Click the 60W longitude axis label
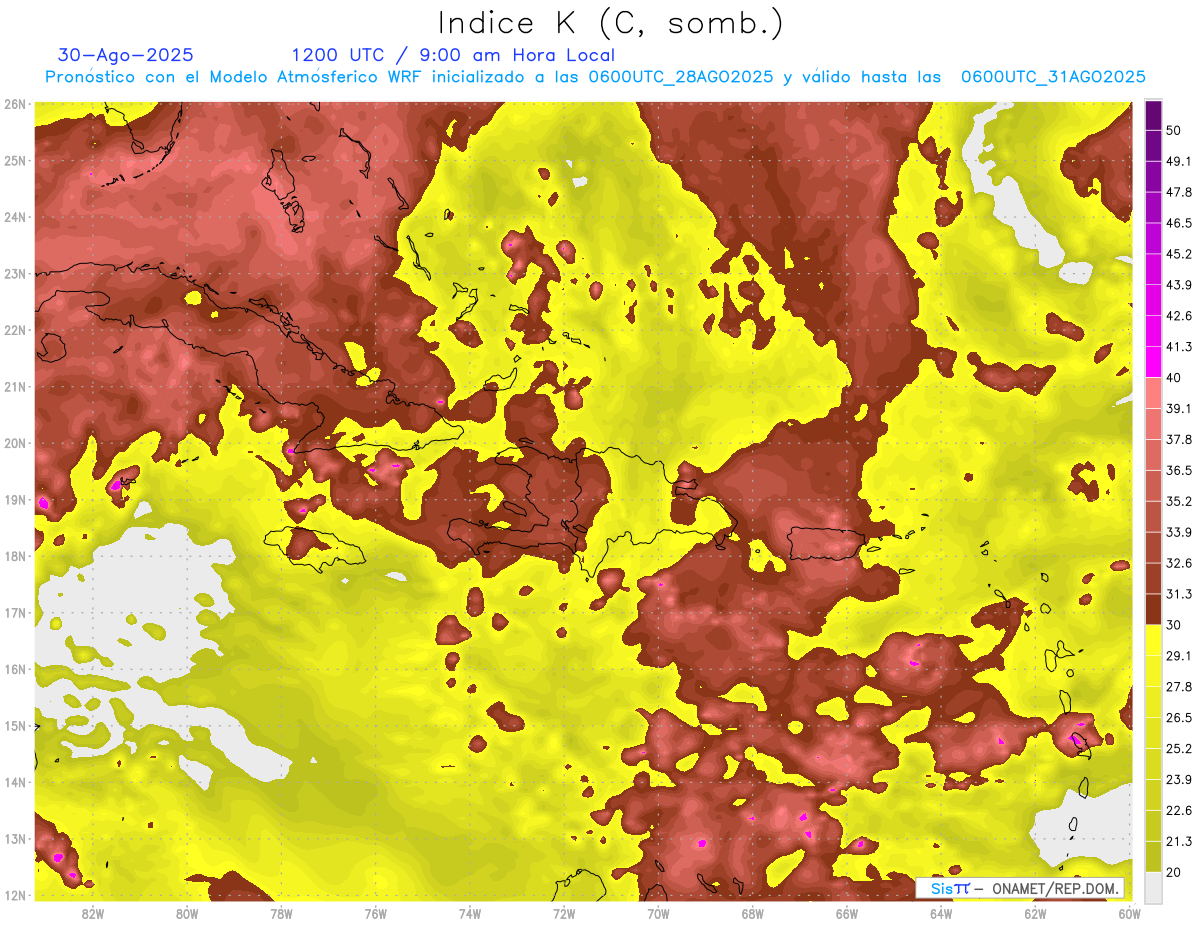Viewport: 1200px width, 927px height. pos(1129,913)
